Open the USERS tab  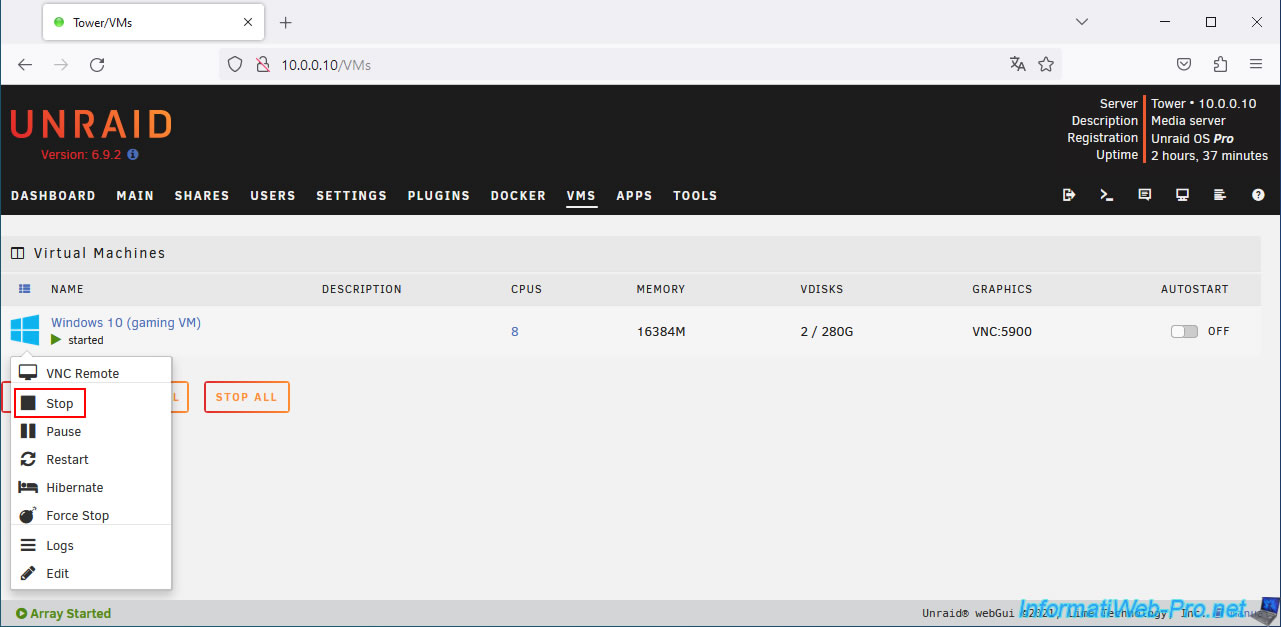click(x=273, y=196)
